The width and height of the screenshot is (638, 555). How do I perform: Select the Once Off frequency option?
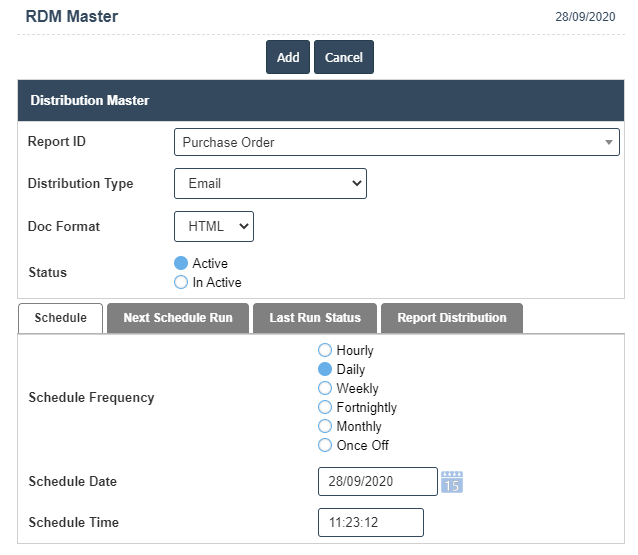[325, 445]
